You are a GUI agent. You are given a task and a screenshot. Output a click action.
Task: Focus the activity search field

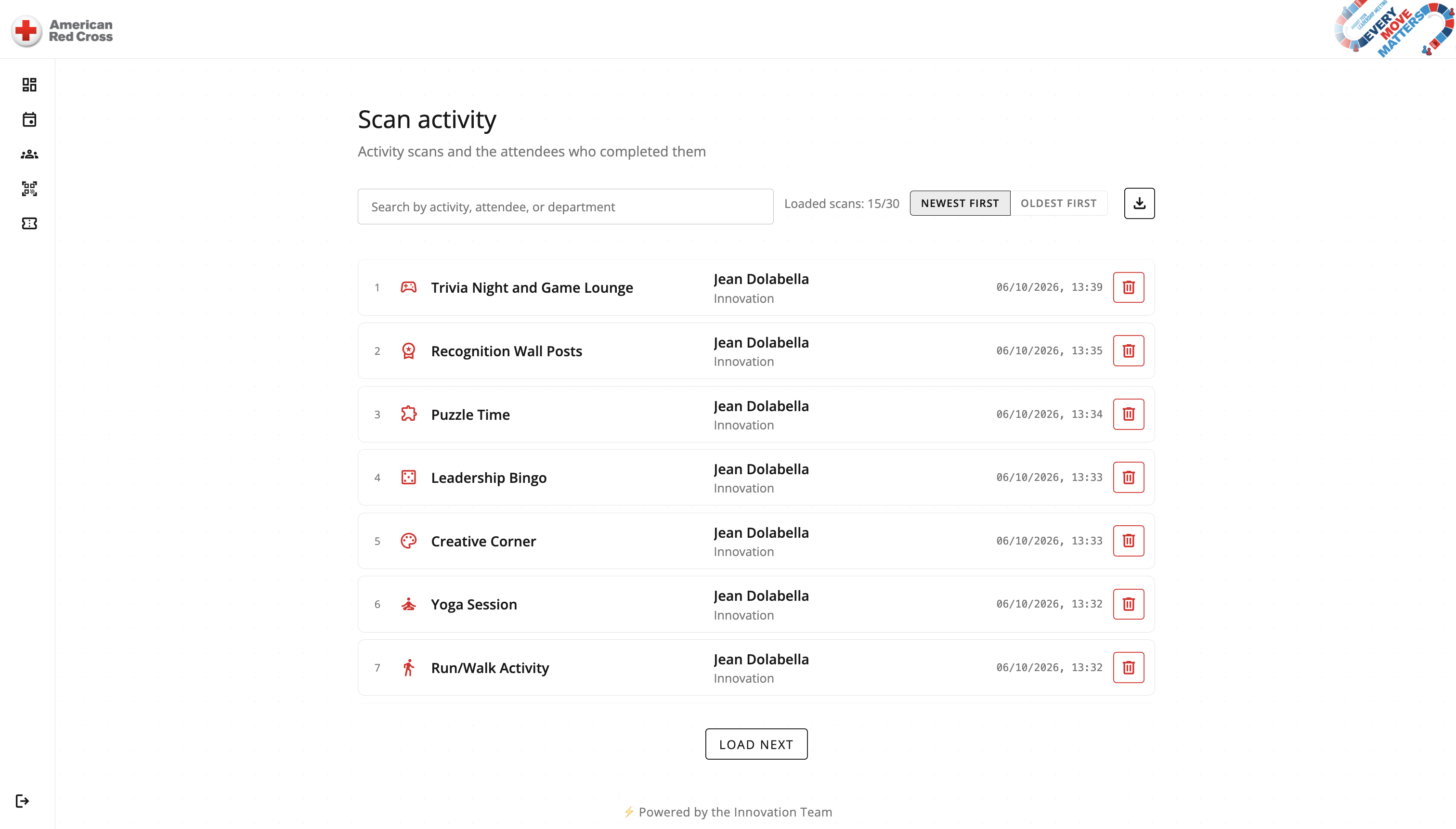pyautogui.click(x=565, y=207)
